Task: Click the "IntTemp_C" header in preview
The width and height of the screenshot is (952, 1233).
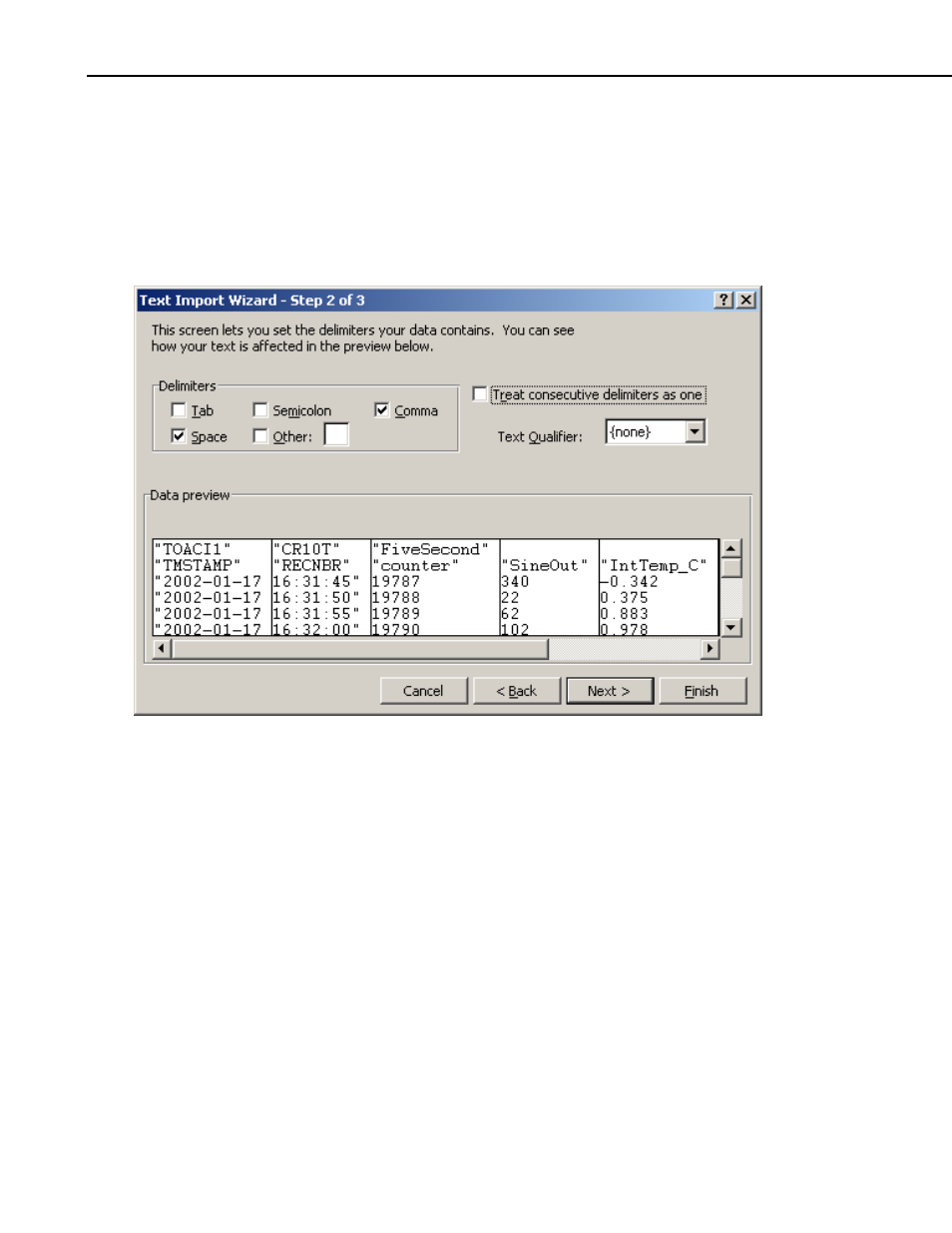Action: [x=654, y=565]
